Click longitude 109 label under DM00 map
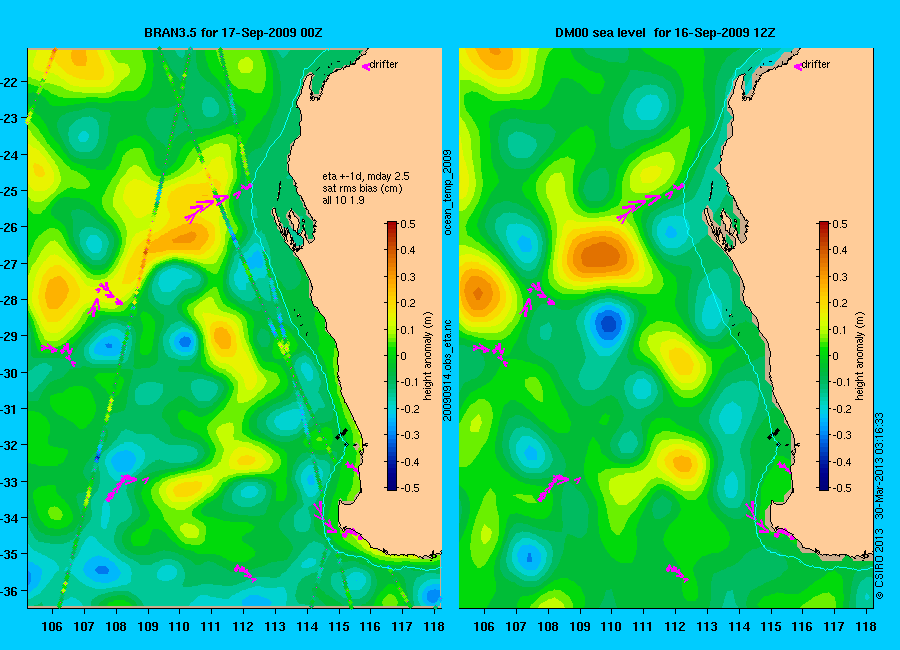This screenshot has width=900, height=650. (x=579, y=626)
